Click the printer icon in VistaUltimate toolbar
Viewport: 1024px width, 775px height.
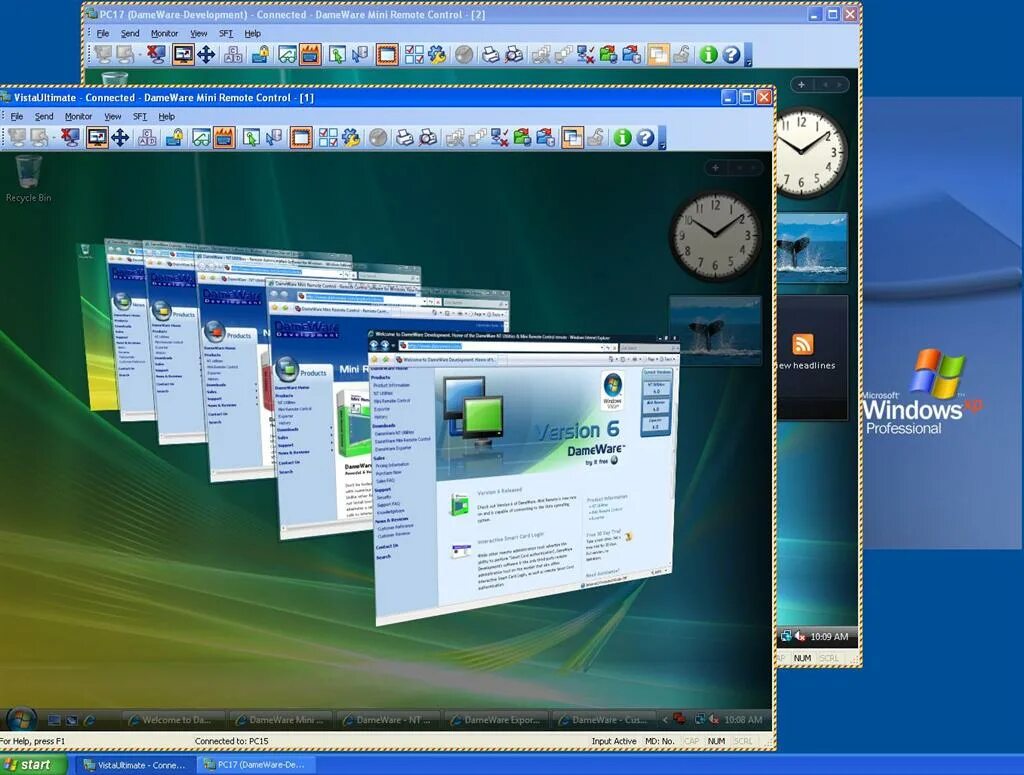[404, 138]
